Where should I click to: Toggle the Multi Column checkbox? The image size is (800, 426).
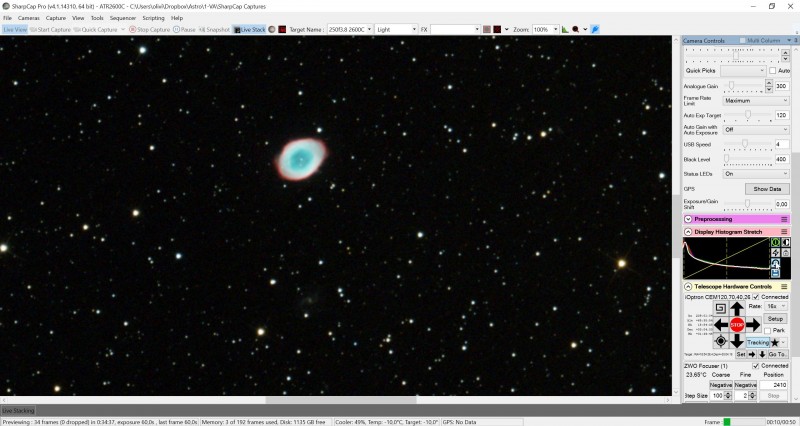point(742,40)
